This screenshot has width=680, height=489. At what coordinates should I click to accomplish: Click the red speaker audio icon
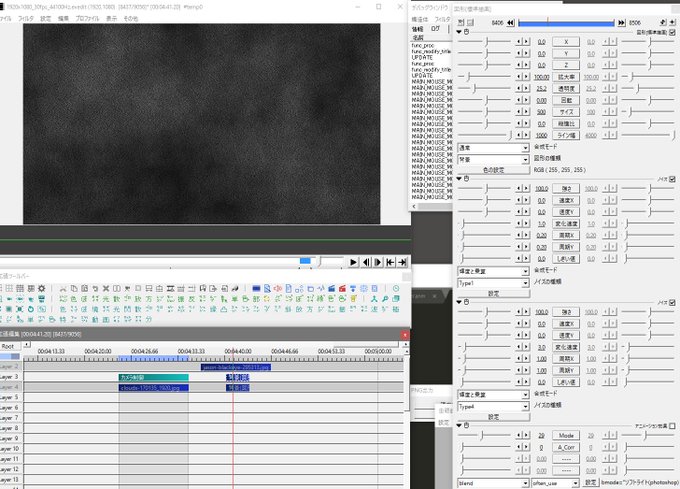pos(278,288)
